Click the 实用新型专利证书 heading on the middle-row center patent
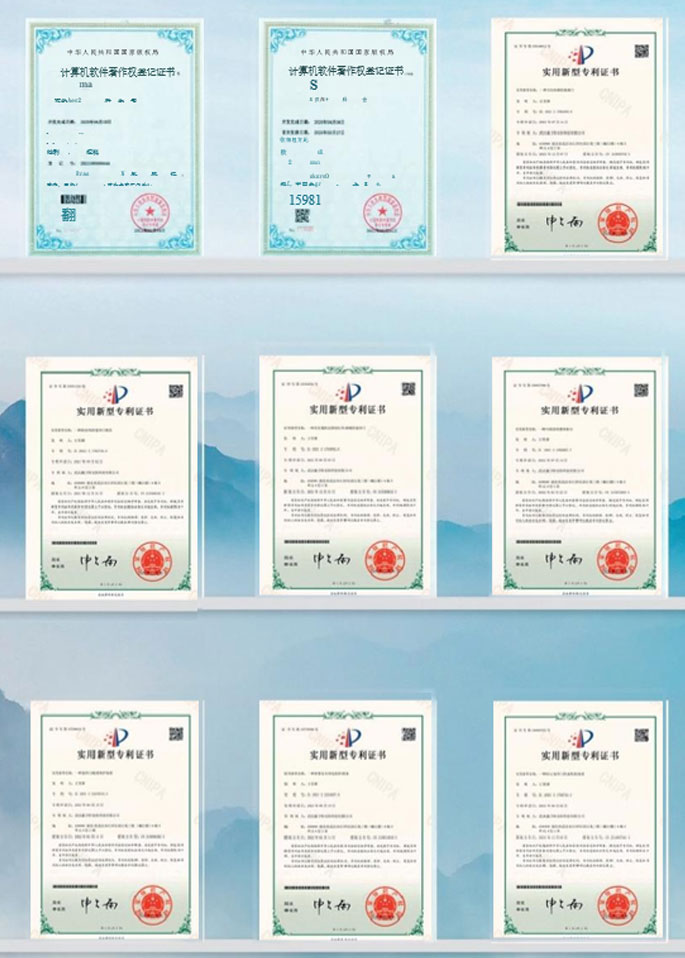Image resolution: width=685 pixels, height=958 pixels. (347, 411)
